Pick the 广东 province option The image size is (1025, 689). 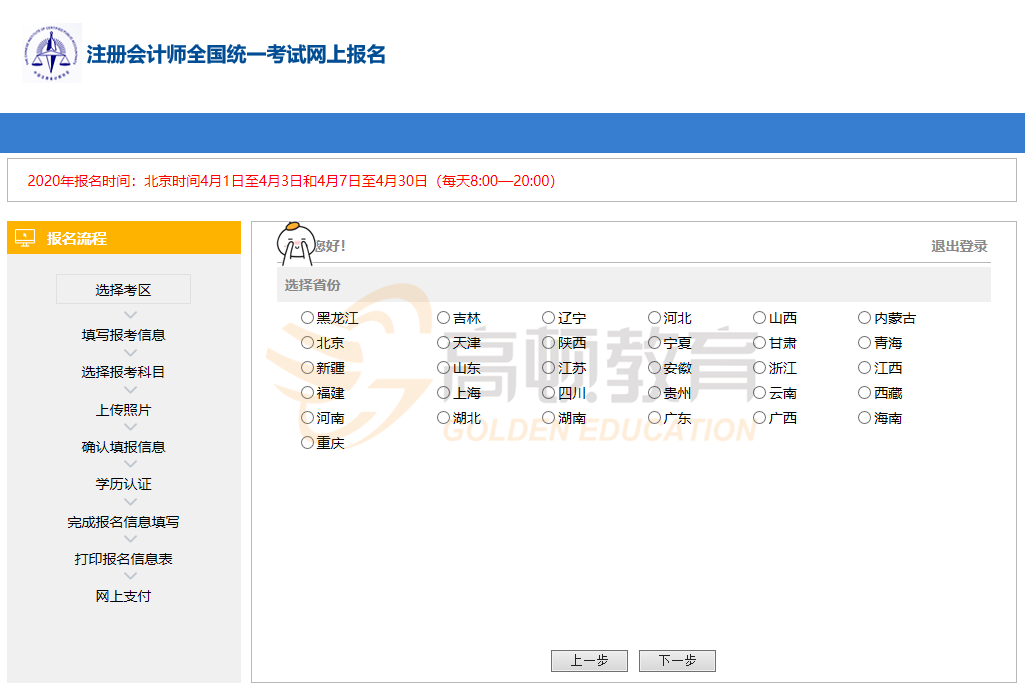[x=655, y=418]
